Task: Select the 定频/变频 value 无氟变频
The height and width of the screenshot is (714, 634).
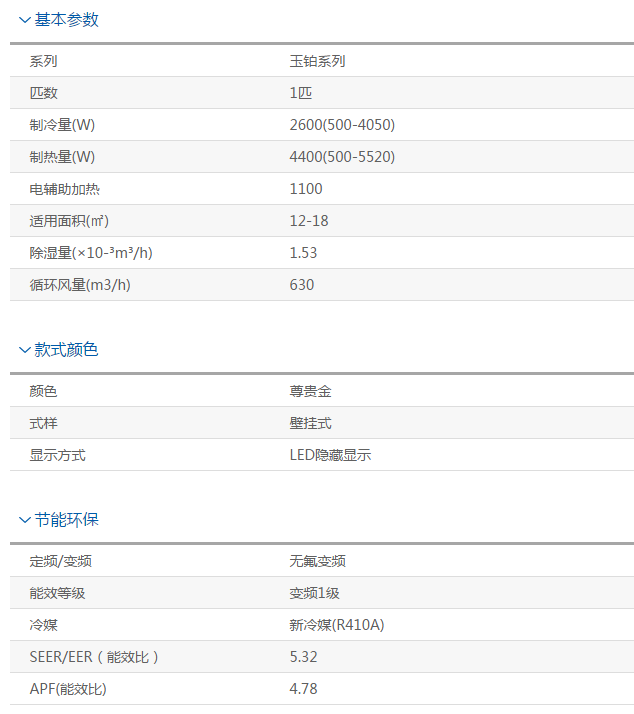Action: [317, 561]
